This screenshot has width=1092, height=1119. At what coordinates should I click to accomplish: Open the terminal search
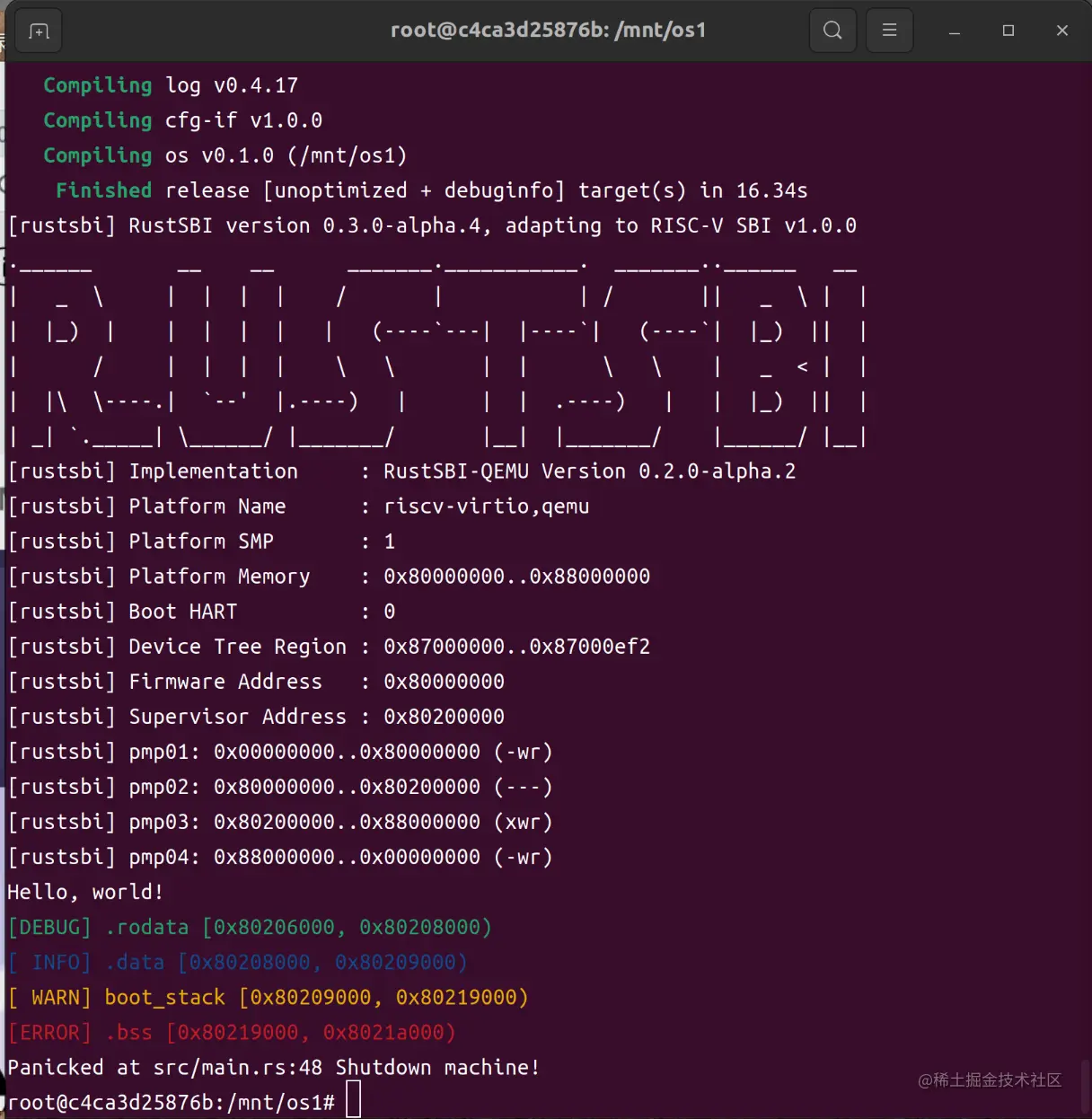(832, 31)
